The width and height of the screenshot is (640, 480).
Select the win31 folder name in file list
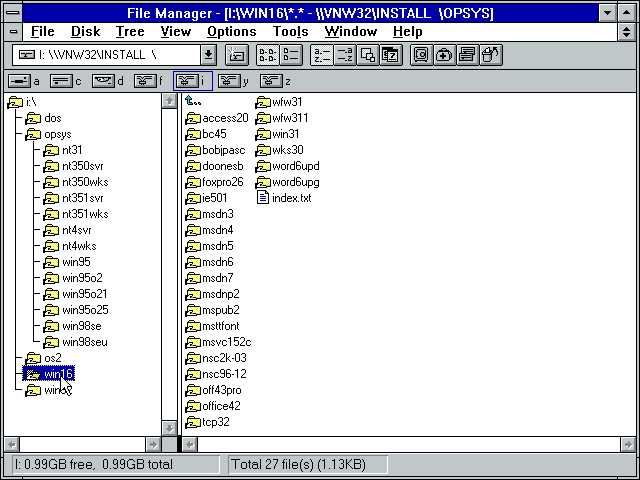click(x=286, y=134)
